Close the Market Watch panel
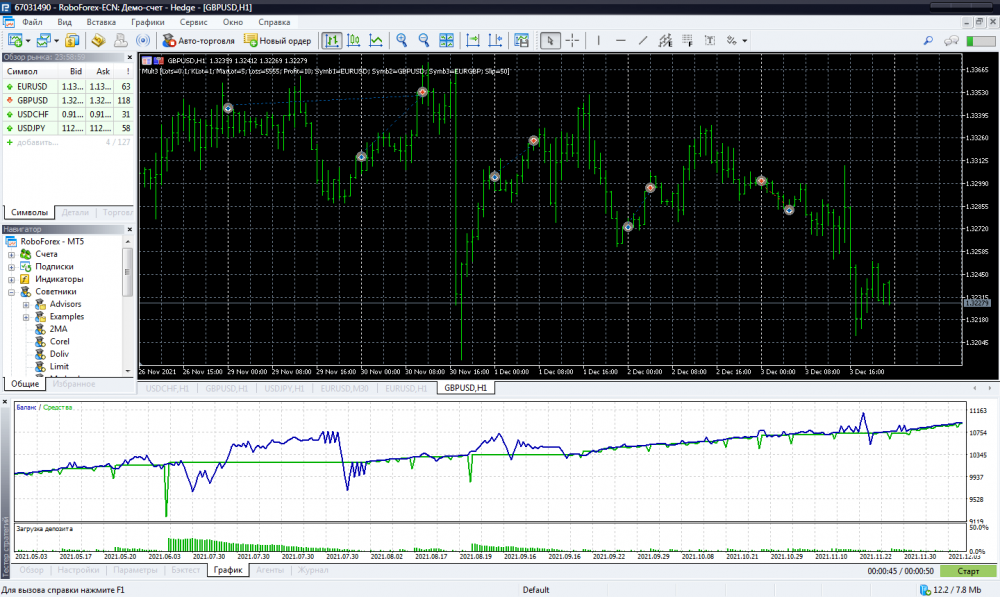The height and width of the screenshot is (597, 1000). tap(129, 57)
